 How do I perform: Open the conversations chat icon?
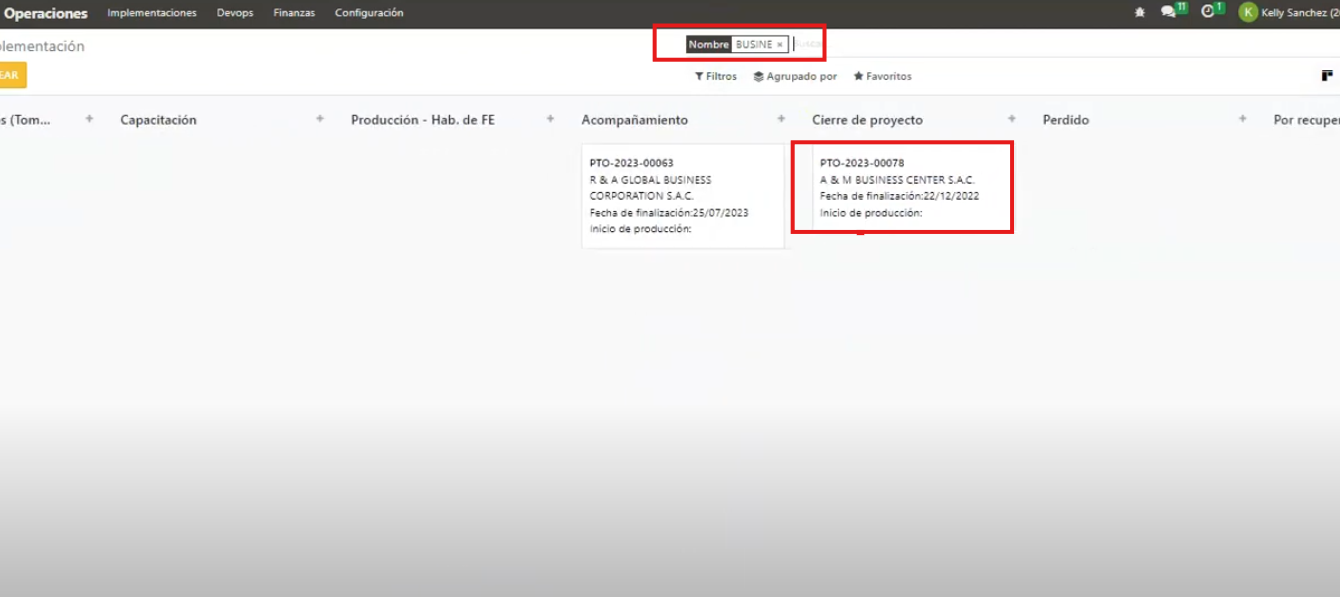click(x=1168, y=13)
